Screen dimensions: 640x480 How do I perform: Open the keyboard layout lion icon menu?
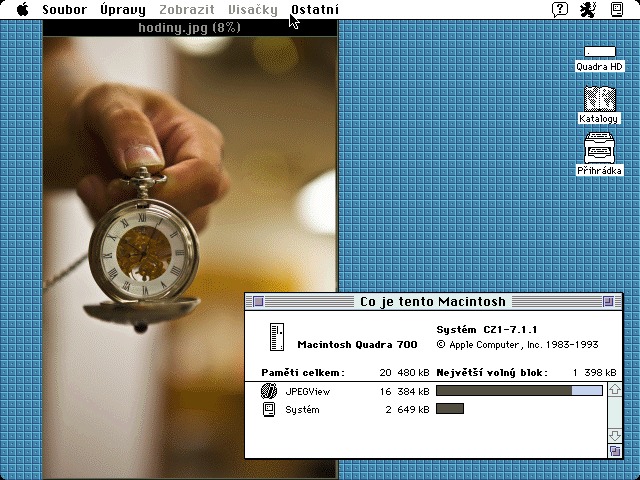coord(589,10)
